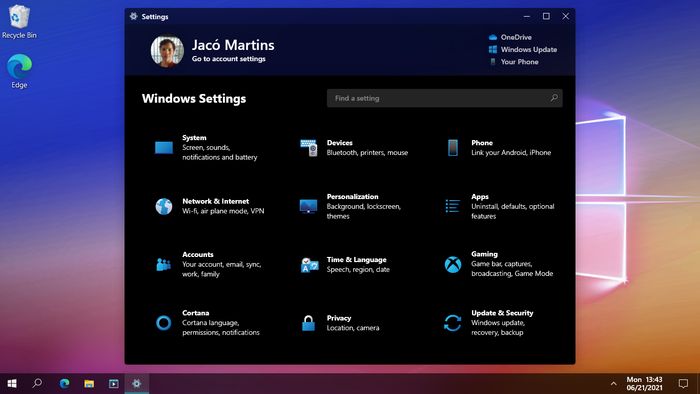Screen dimensions: 700x394
Task: Open the Time & Language icon
Action: click(x=309, y=265)
